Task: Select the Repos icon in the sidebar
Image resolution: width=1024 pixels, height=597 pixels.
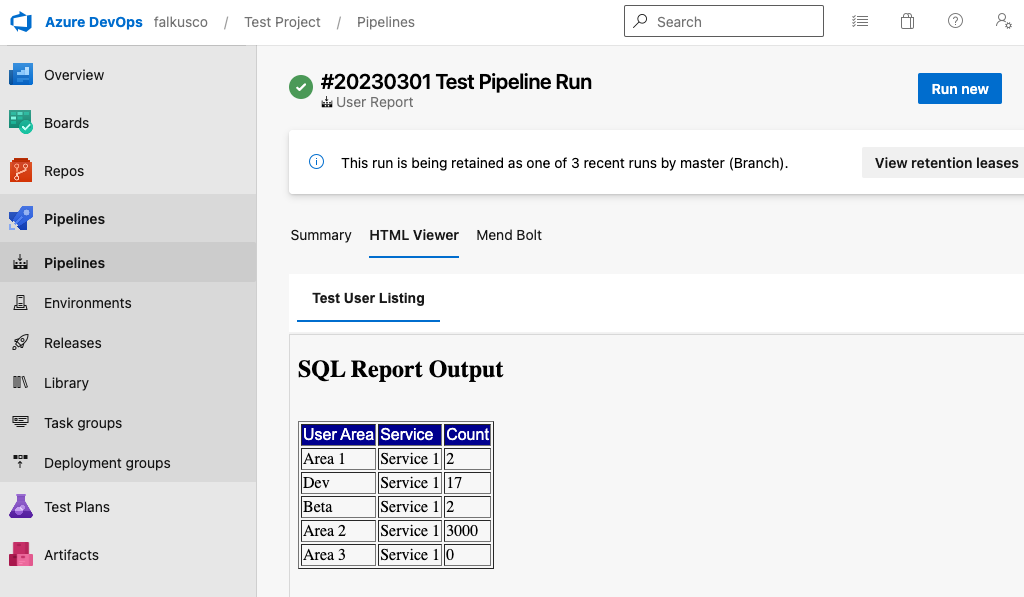Action: [20, 170]
